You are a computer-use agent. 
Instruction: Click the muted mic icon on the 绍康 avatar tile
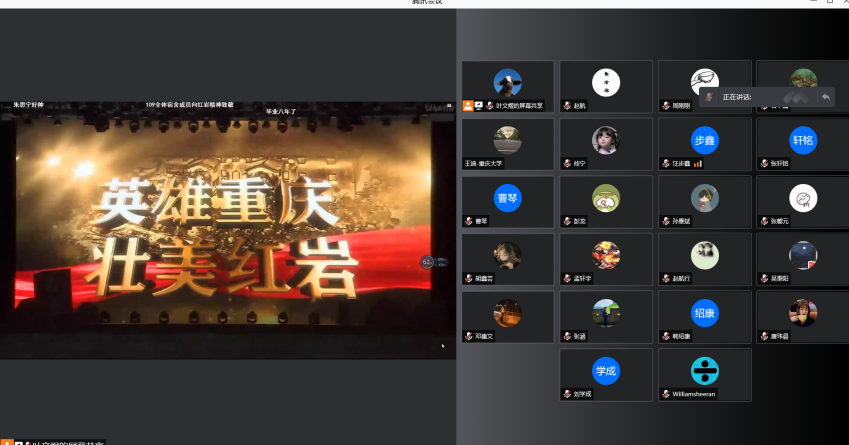pyautogui.click(x=666, y=336)
